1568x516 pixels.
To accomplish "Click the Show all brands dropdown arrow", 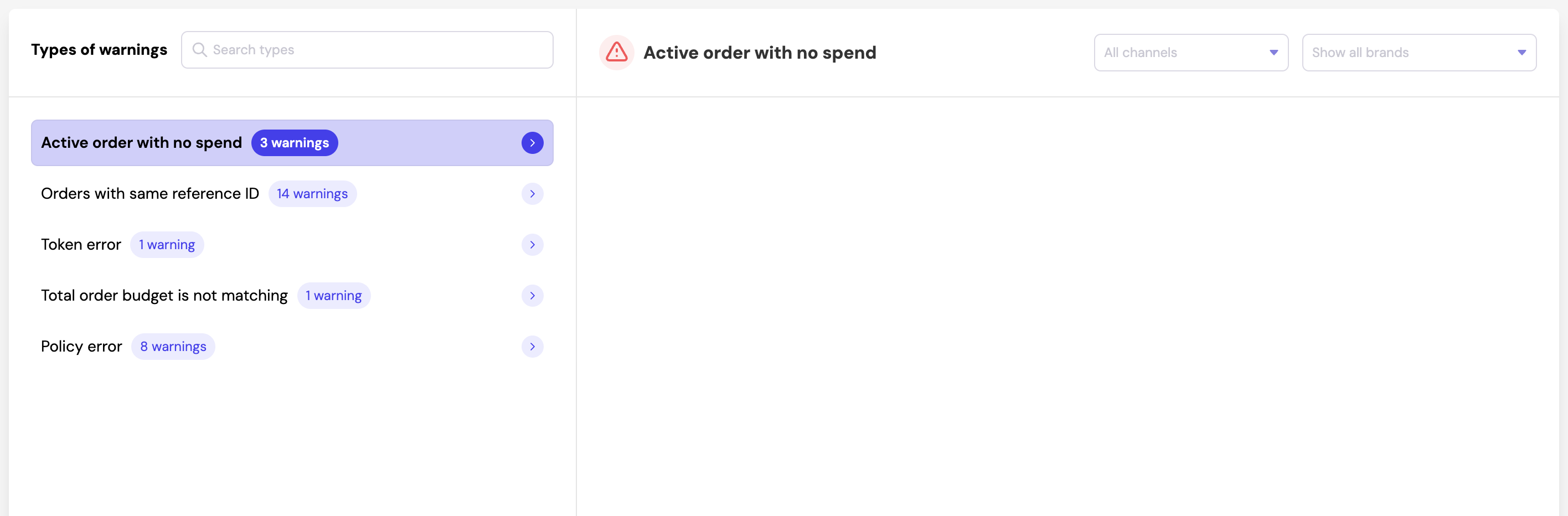I will (1521, 53).
